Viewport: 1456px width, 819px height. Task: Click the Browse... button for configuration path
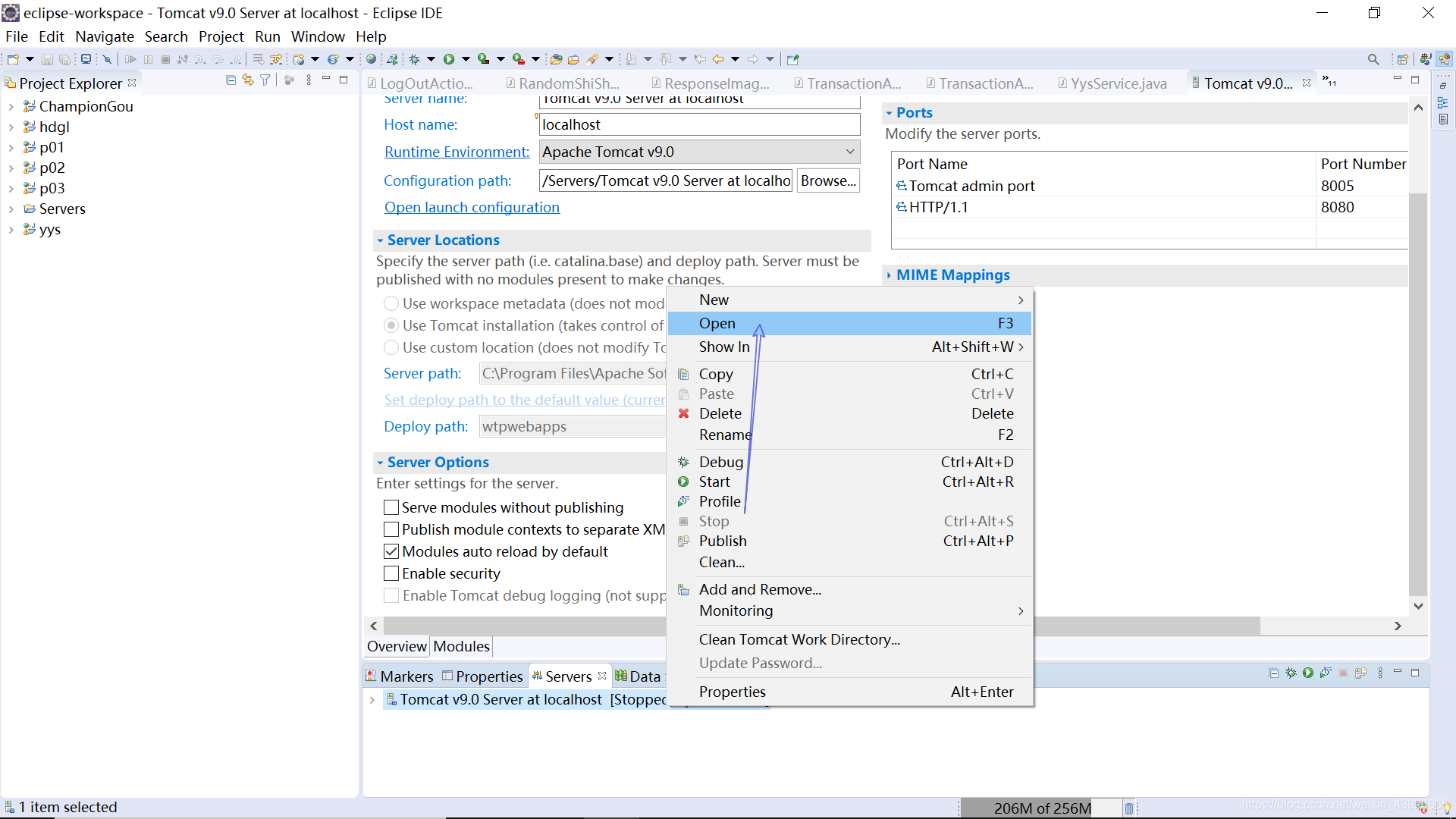(828, 180)
